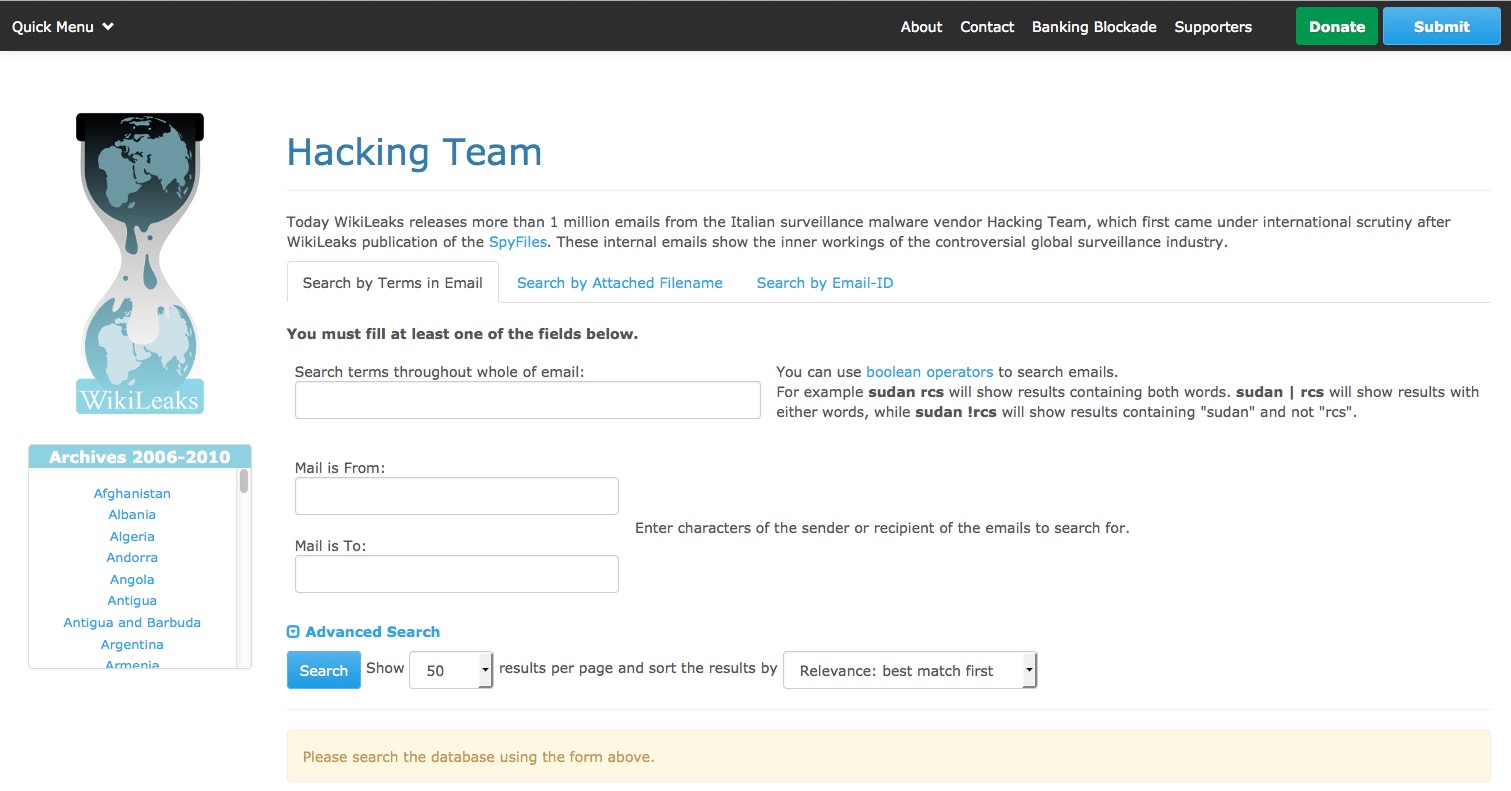Focus the Mail is From field
This screenshot has height=791, width=1511.
tap(456, 496)
